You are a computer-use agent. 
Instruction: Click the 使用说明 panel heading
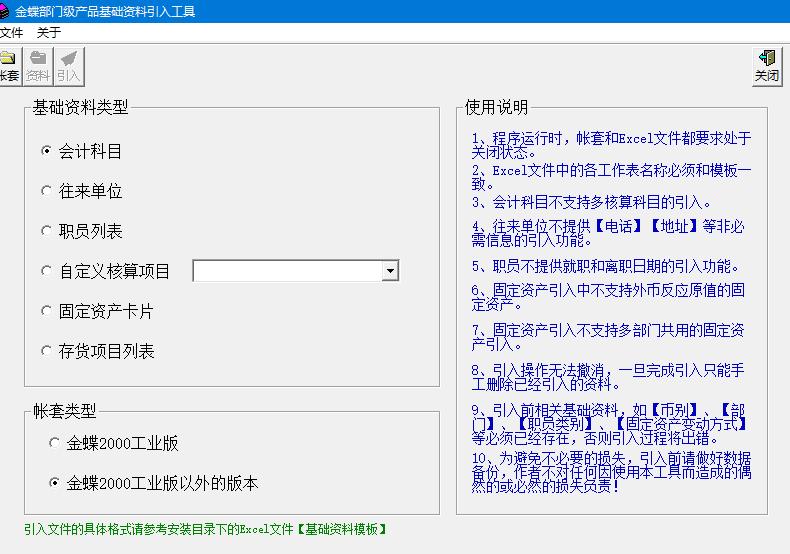point(496,108)
